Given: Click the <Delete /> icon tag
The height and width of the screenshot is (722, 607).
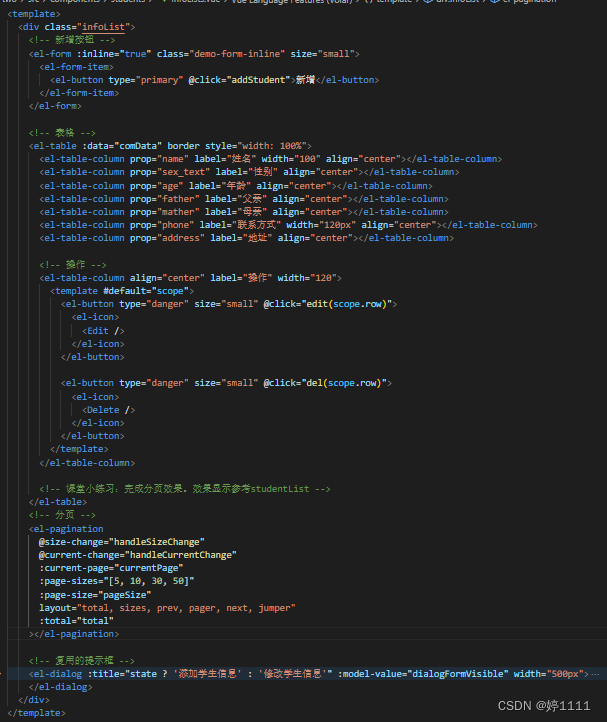Looking at the screenshot, I should 108,410.
